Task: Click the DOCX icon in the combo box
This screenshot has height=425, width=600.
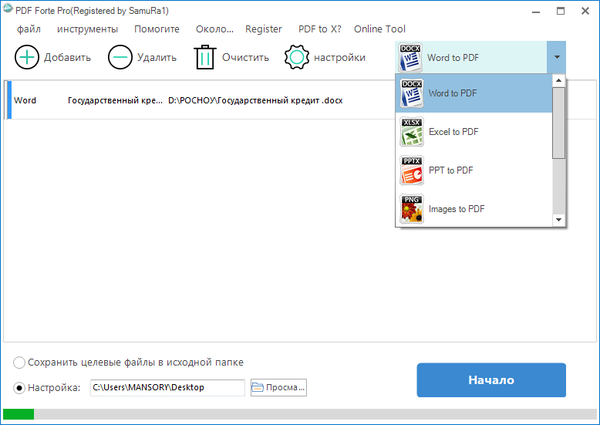Action: point(410,57)
